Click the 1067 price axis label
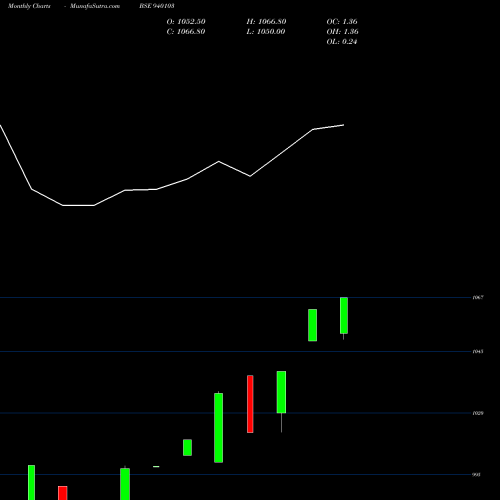 tap(478, 297)
